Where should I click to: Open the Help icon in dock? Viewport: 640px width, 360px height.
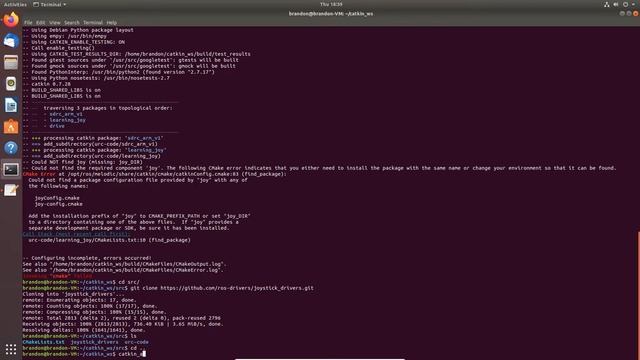[x=11, y=148]
